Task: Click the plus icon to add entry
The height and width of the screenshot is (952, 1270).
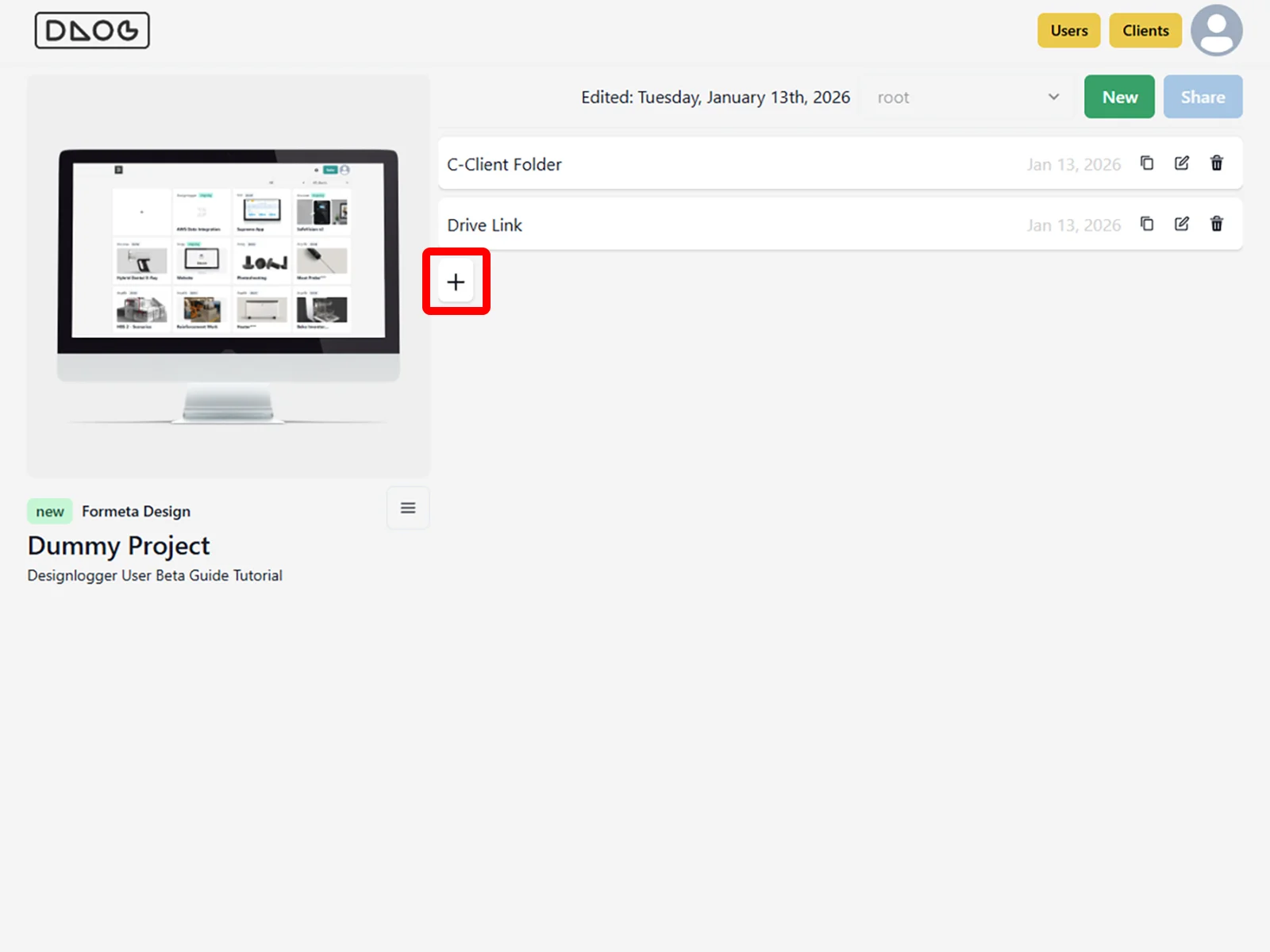Action: [x=456, y=282]
